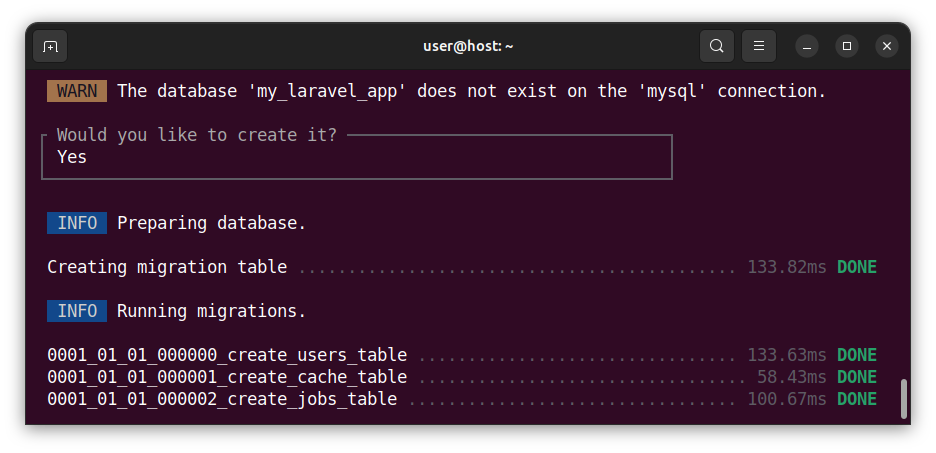
Task: Click the 58.43ms timing value
Action: pyautogui.click(x=792, y=377)
